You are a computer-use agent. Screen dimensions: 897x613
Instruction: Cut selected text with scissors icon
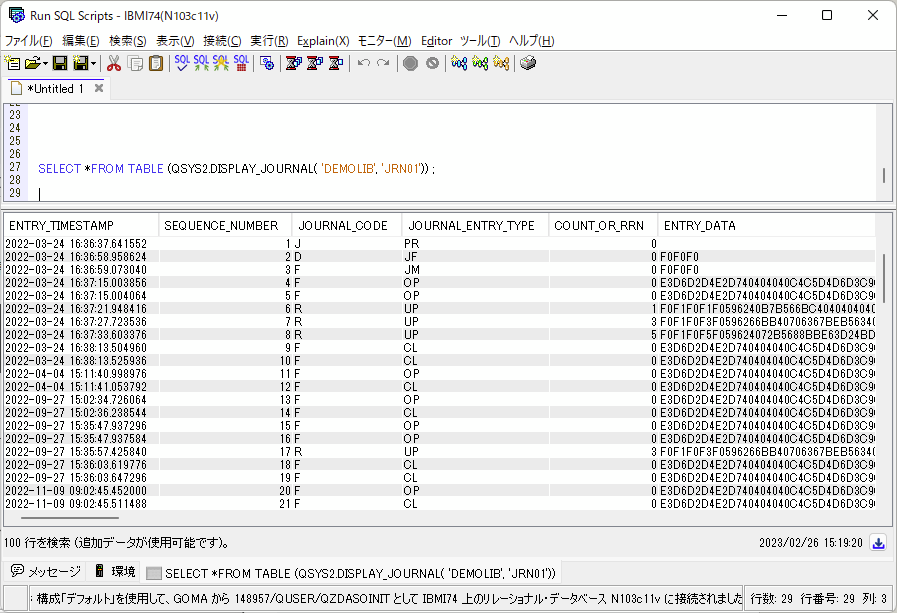(114, 63)
